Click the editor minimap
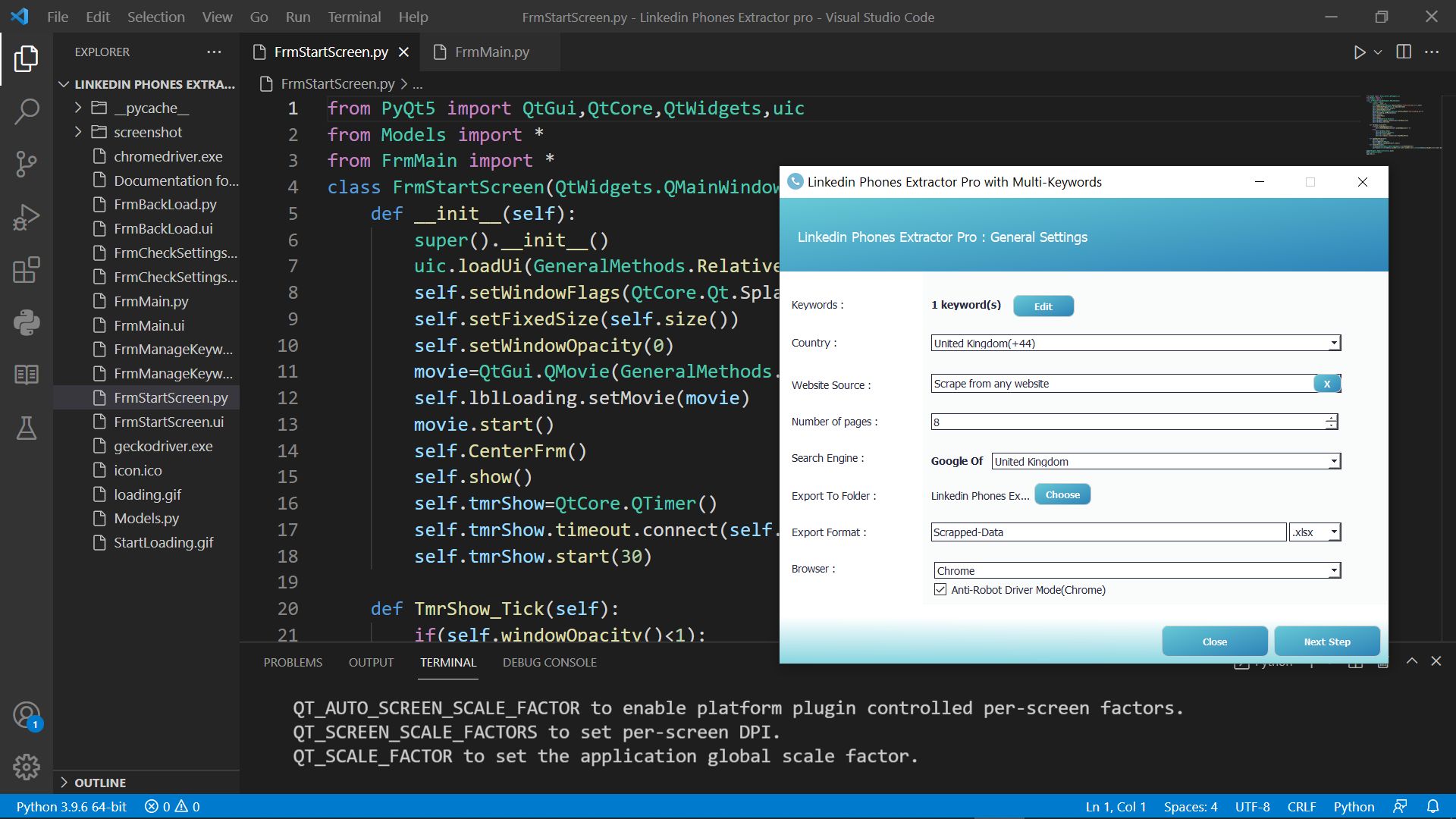Image resolution: width=1456 pixels, height=819 pixels. 1404,125
